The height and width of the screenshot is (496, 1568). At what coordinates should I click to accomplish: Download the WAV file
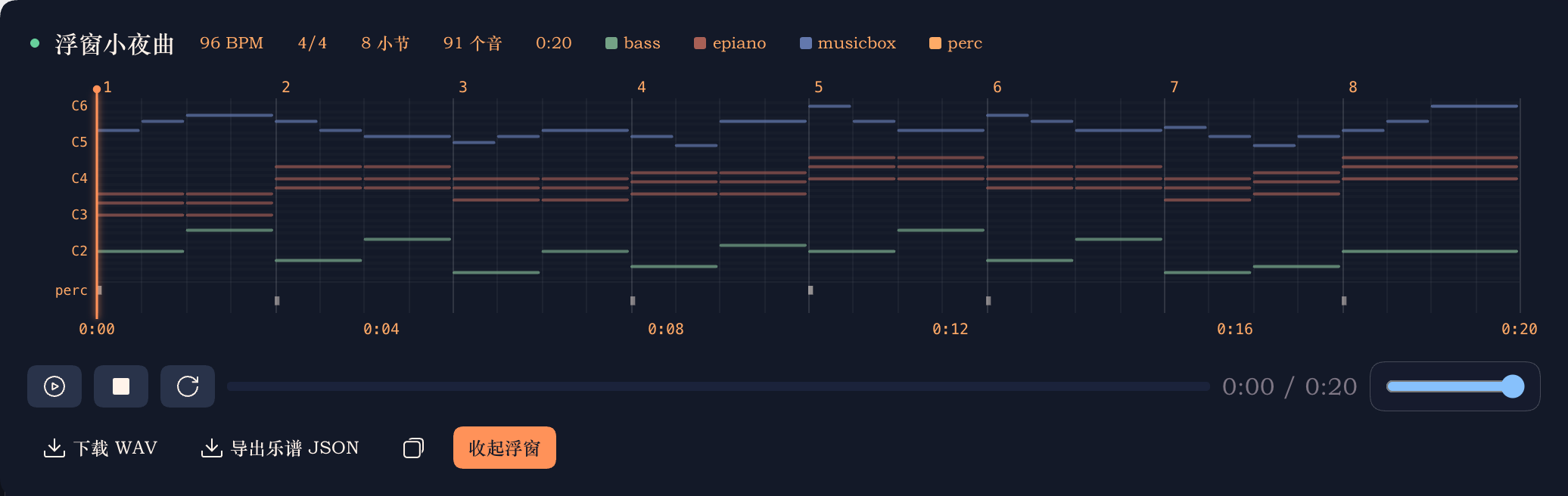[x=101, y=448]
